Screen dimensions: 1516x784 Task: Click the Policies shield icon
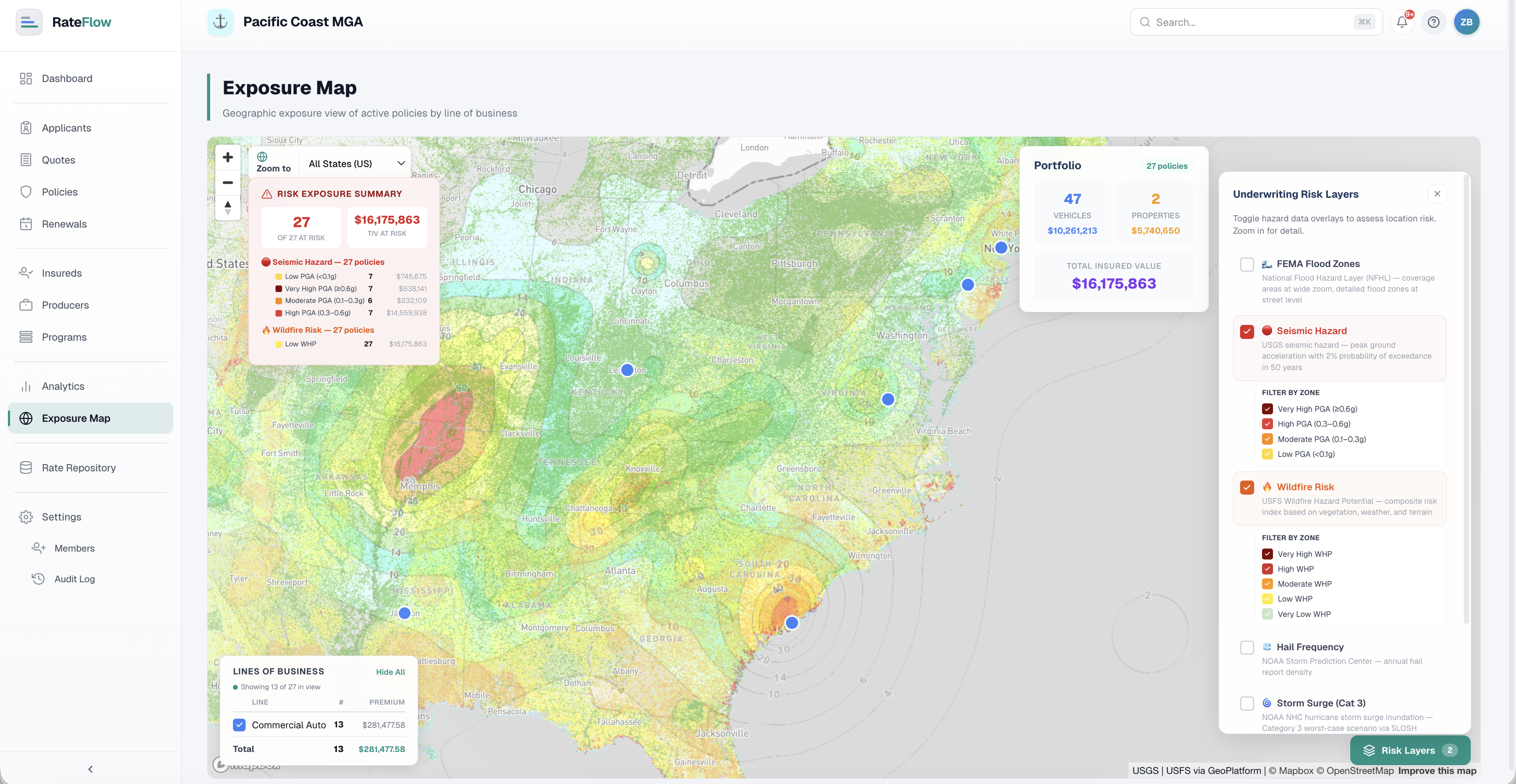click(26, 192)
